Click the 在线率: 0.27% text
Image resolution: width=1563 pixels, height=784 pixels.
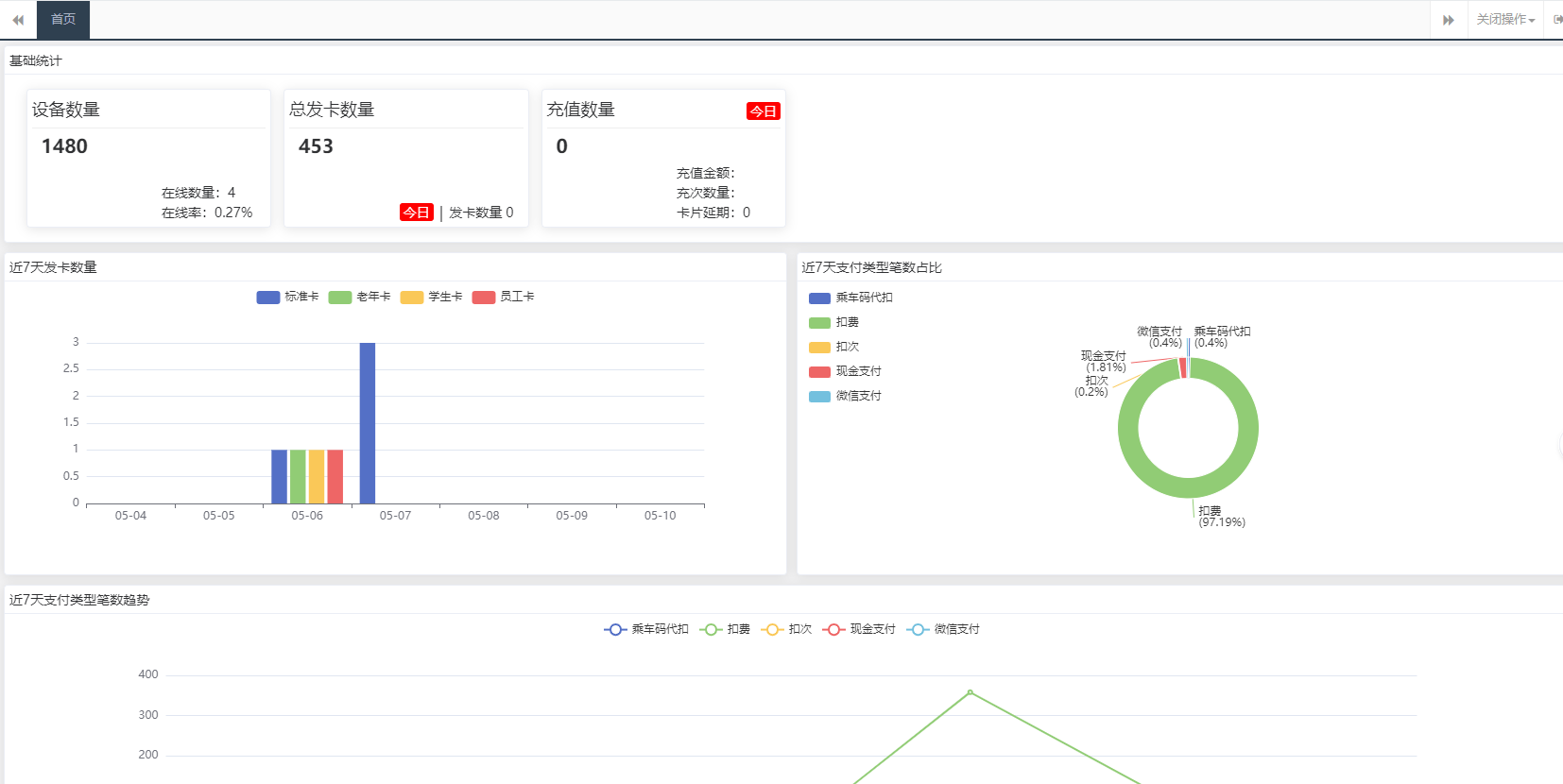(x=207, y=213)
